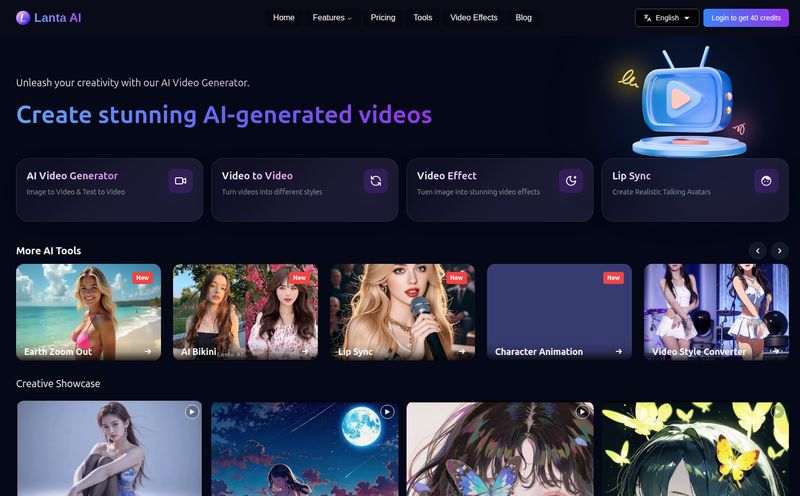Play the seated woman showcase video

point(192,412)
